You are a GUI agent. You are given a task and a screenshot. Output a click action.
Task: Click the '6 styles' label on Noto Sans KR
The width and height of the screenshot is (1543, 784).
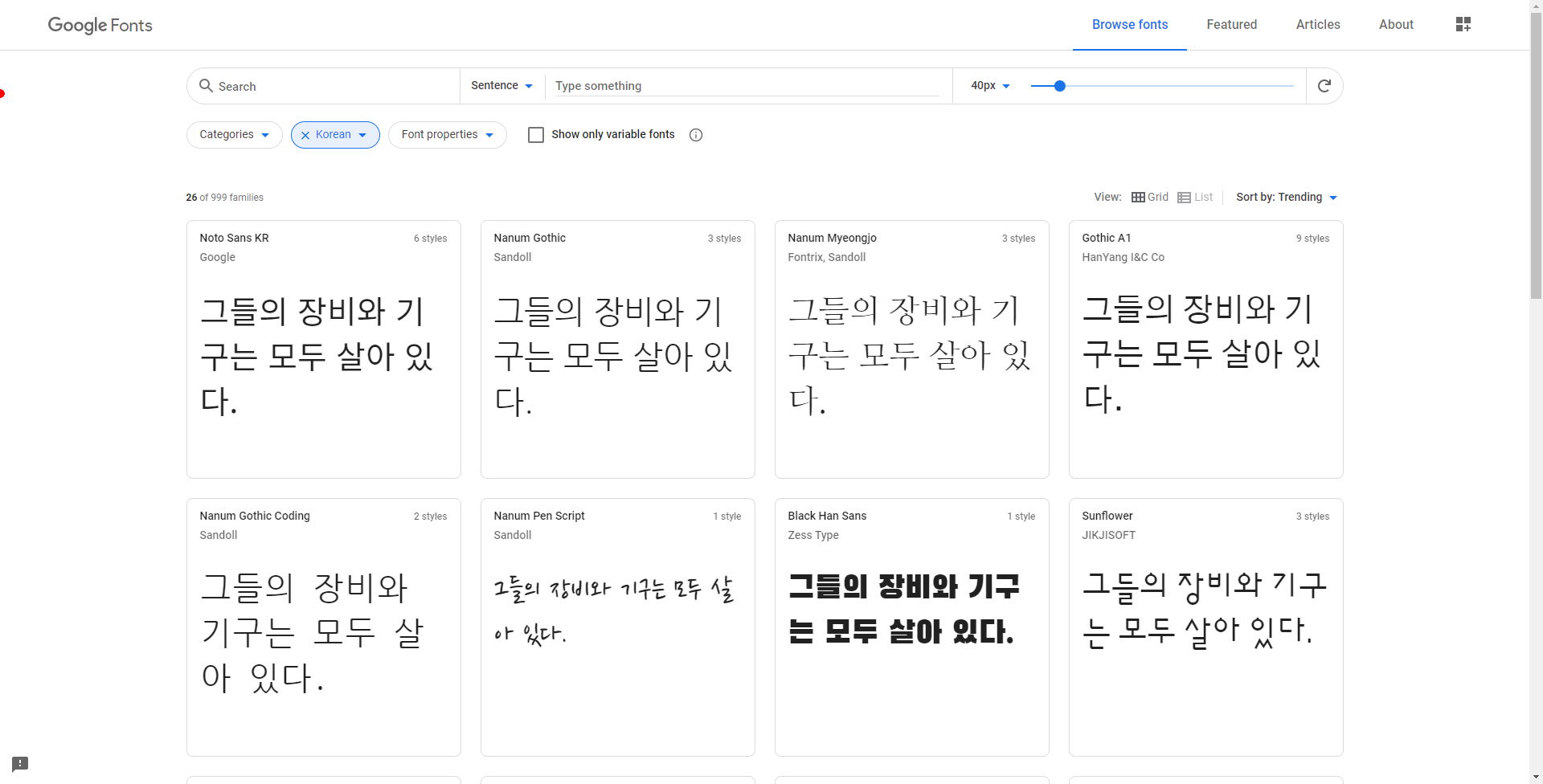coord(431,239)
